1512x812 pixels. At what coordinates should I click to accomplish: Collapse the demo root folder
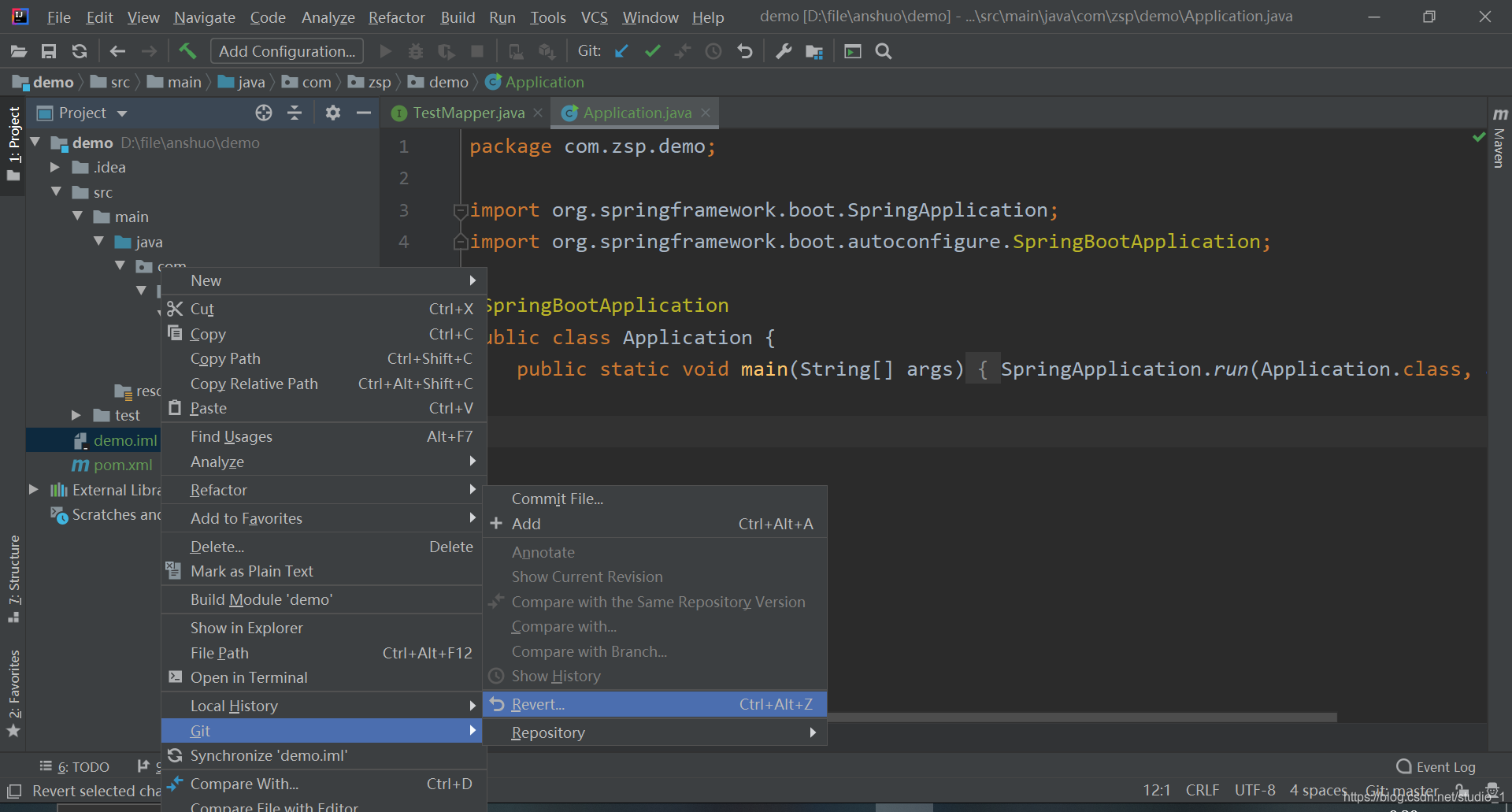click(x=35, y=143)
